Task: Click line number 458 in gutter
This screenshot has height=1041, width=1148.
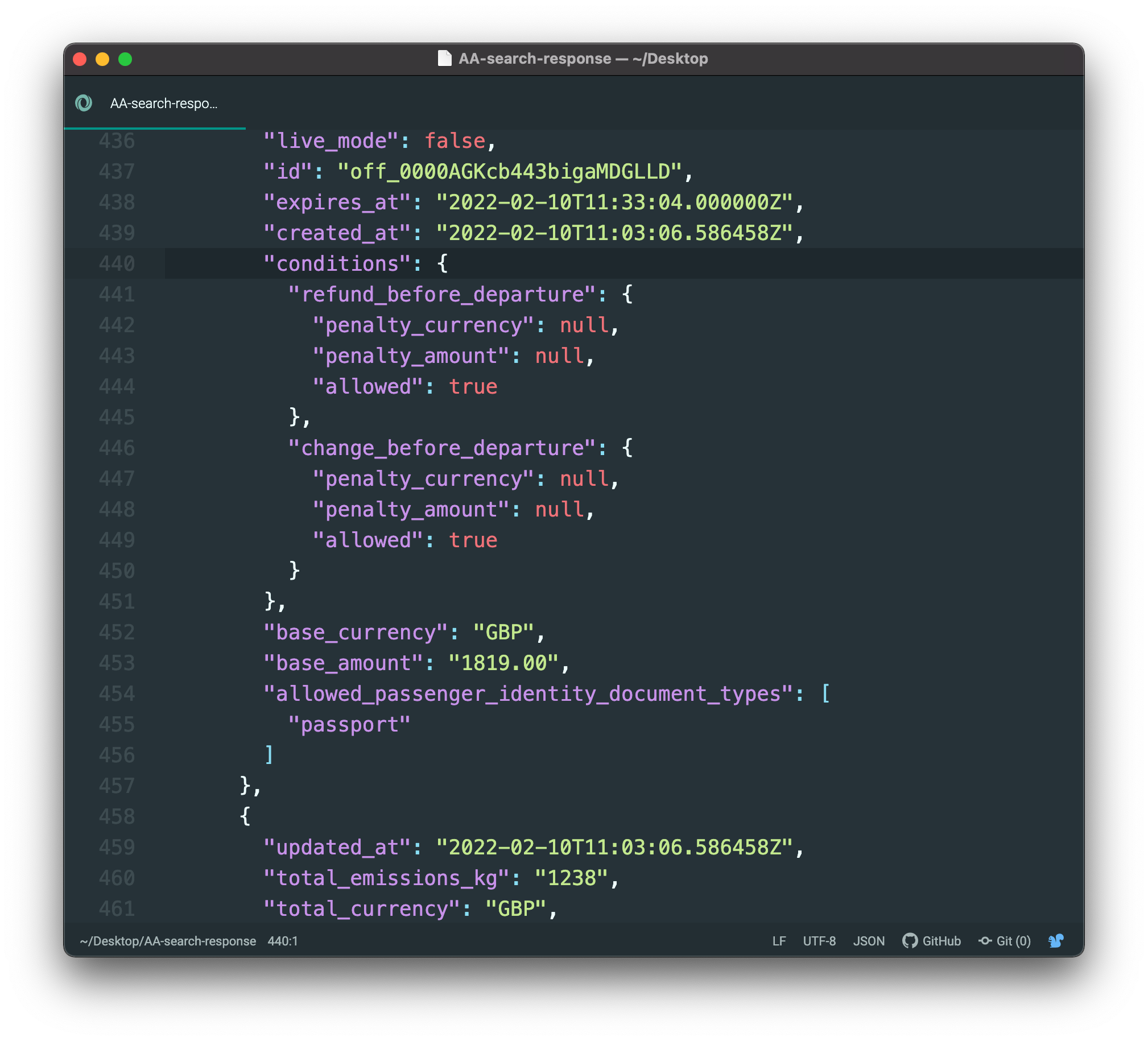Action: pyautogui.click(x=117, y=817)
